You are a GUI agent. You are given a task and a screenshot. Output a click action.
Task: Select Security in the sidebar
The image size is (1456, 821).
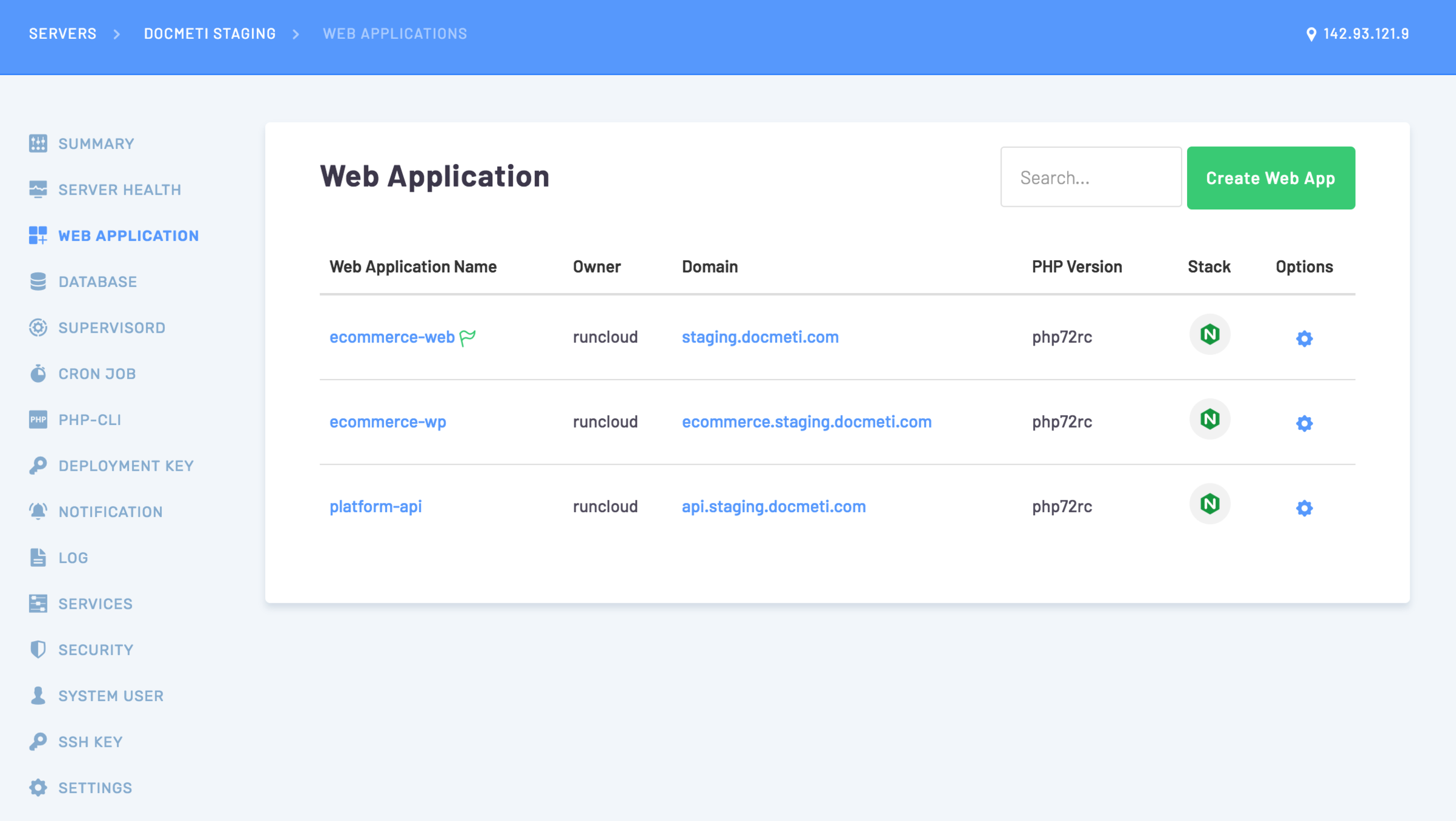coord(96,650)
